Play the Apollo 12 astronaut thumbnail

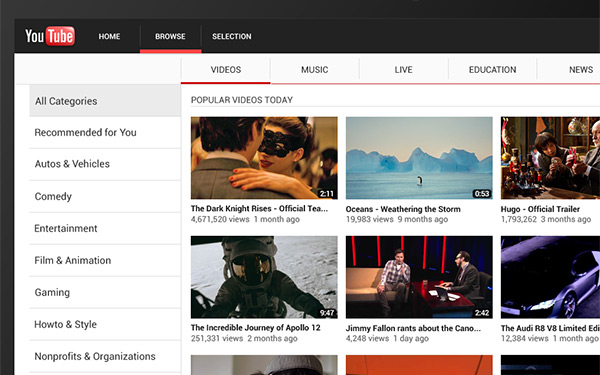(264, 277)
